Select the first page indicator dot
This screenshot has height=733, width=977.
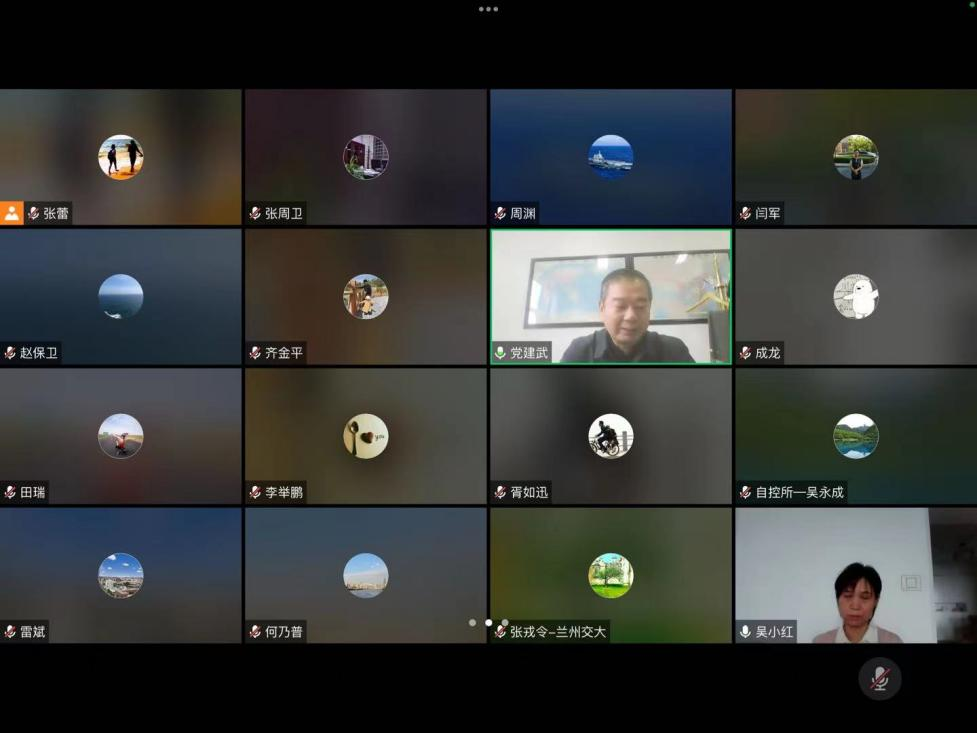[x=473, y=622]
